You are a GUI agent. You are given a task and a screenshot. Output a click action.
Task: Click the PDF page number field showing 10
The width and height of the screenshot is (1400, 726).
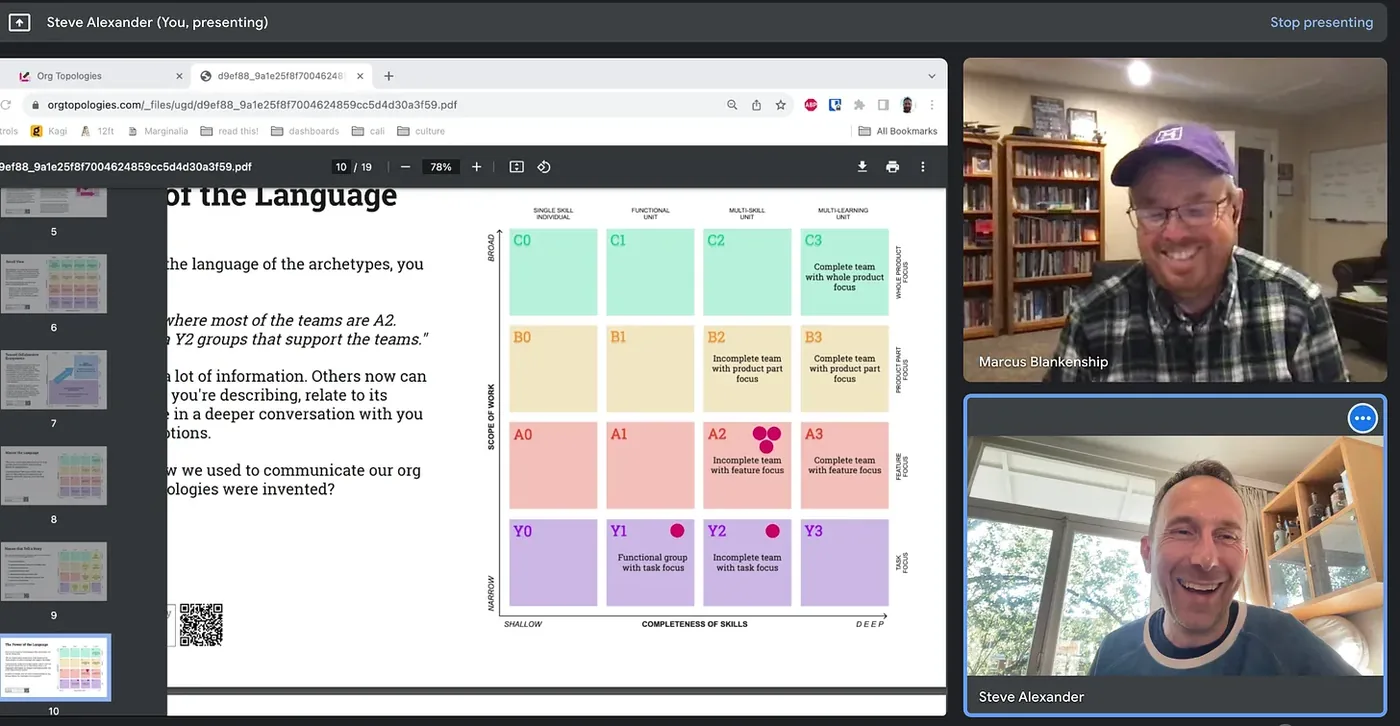[x=342, y=167]
